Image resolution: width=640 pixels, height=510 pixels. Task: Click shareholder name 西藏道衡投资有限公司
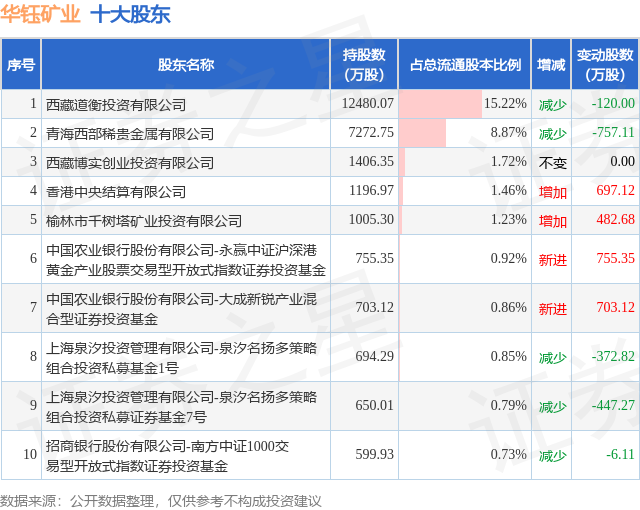[x=116, y=105]
